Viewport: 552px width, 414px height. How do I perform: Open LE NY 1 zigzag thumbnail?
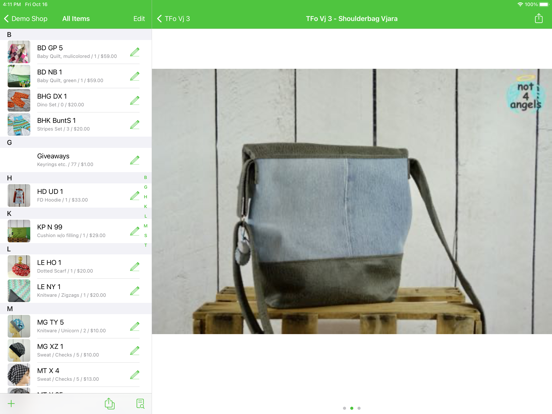[x=19, y=291]
